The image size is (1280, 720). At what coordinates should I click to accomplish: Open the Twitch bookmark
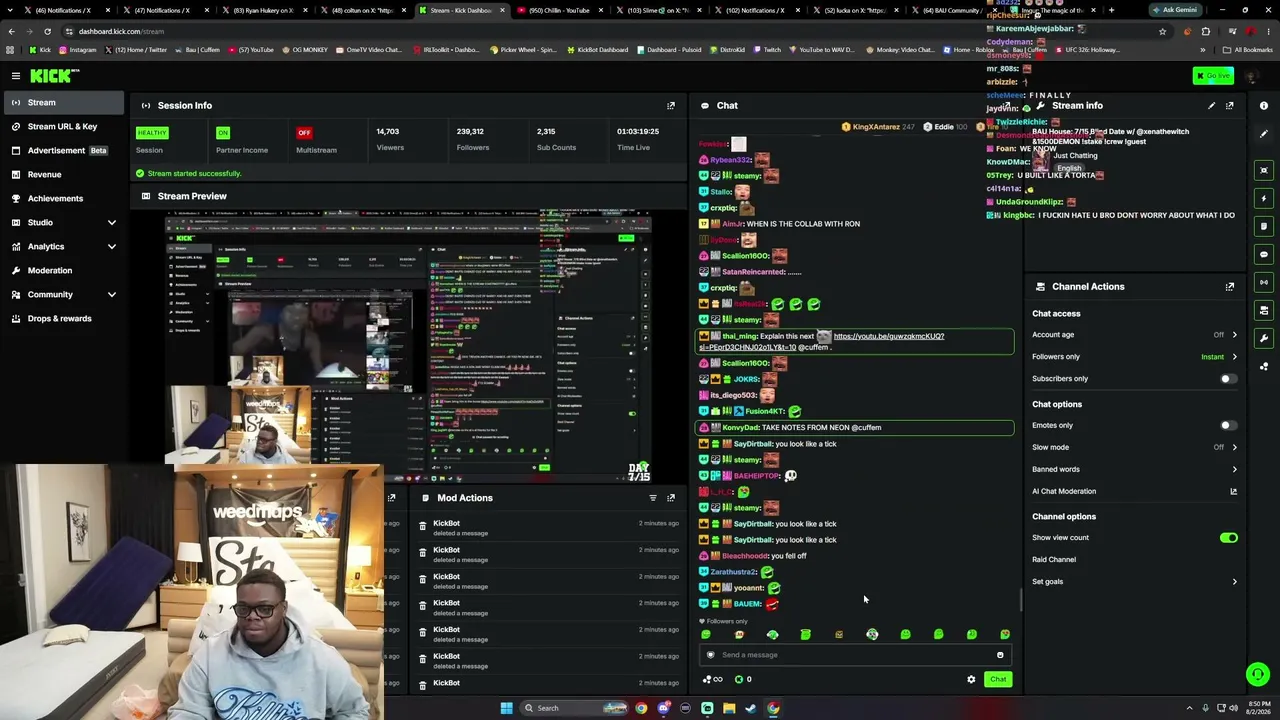767,50
